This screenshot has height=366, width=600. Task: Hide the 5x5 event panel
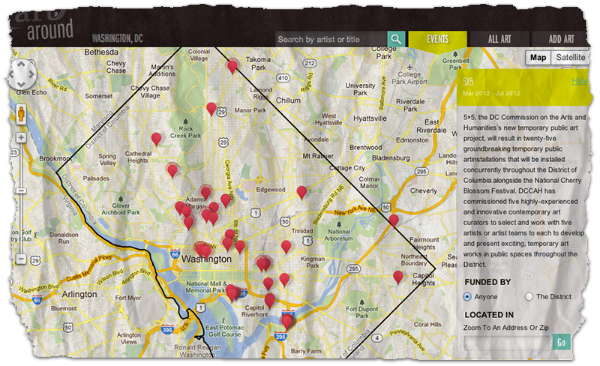[578, 81]
